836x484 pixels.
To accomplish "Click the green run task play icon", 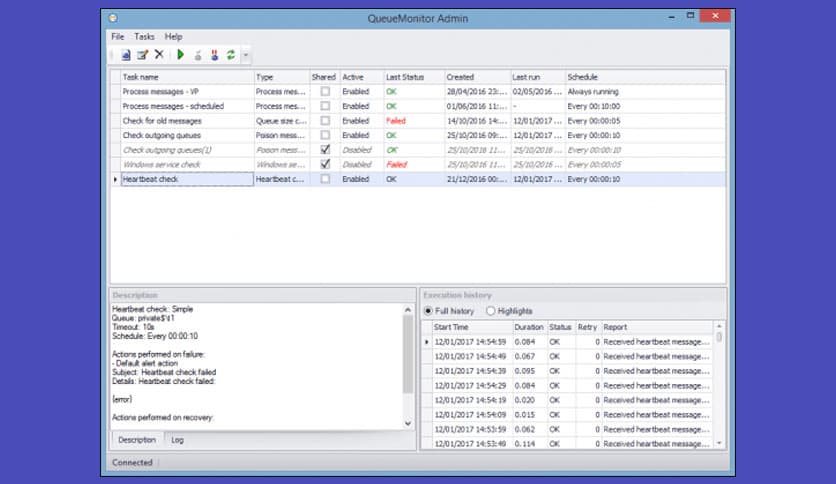I will [x=181, y=54].
